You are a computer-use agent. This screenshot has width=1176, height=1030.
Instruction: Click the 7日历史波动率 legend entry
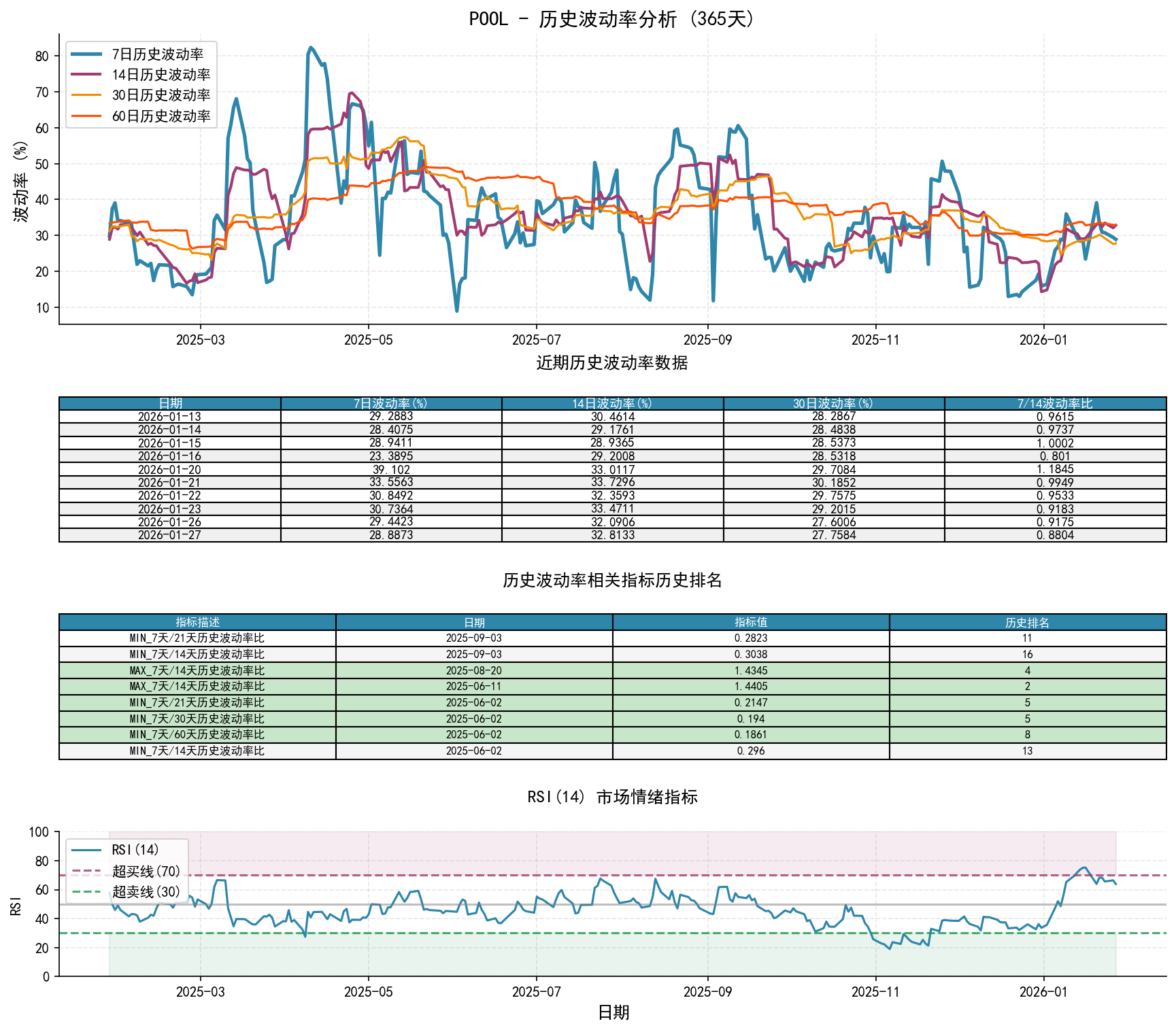tap(157, 54)
